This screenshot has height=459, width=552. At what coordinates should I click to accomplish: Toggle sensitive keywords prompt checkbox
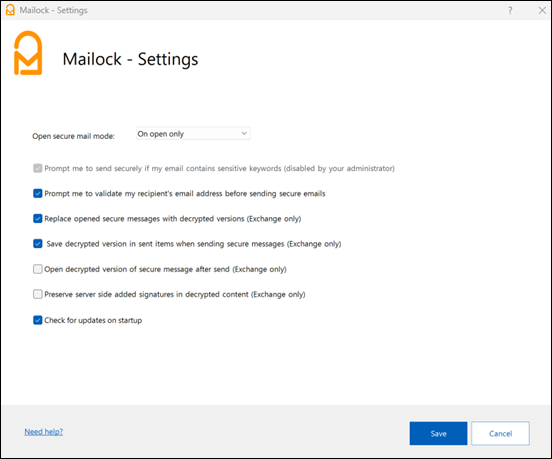point(38,168)
